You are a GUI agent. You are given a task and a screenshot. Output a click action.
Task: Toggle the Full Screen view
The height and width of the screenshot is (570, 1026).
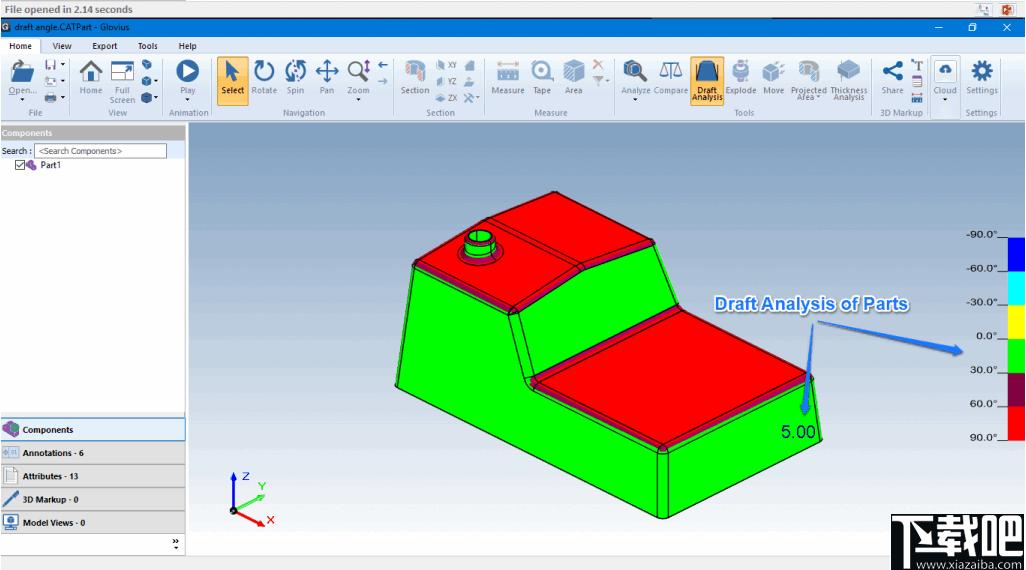tap(122, 81)
